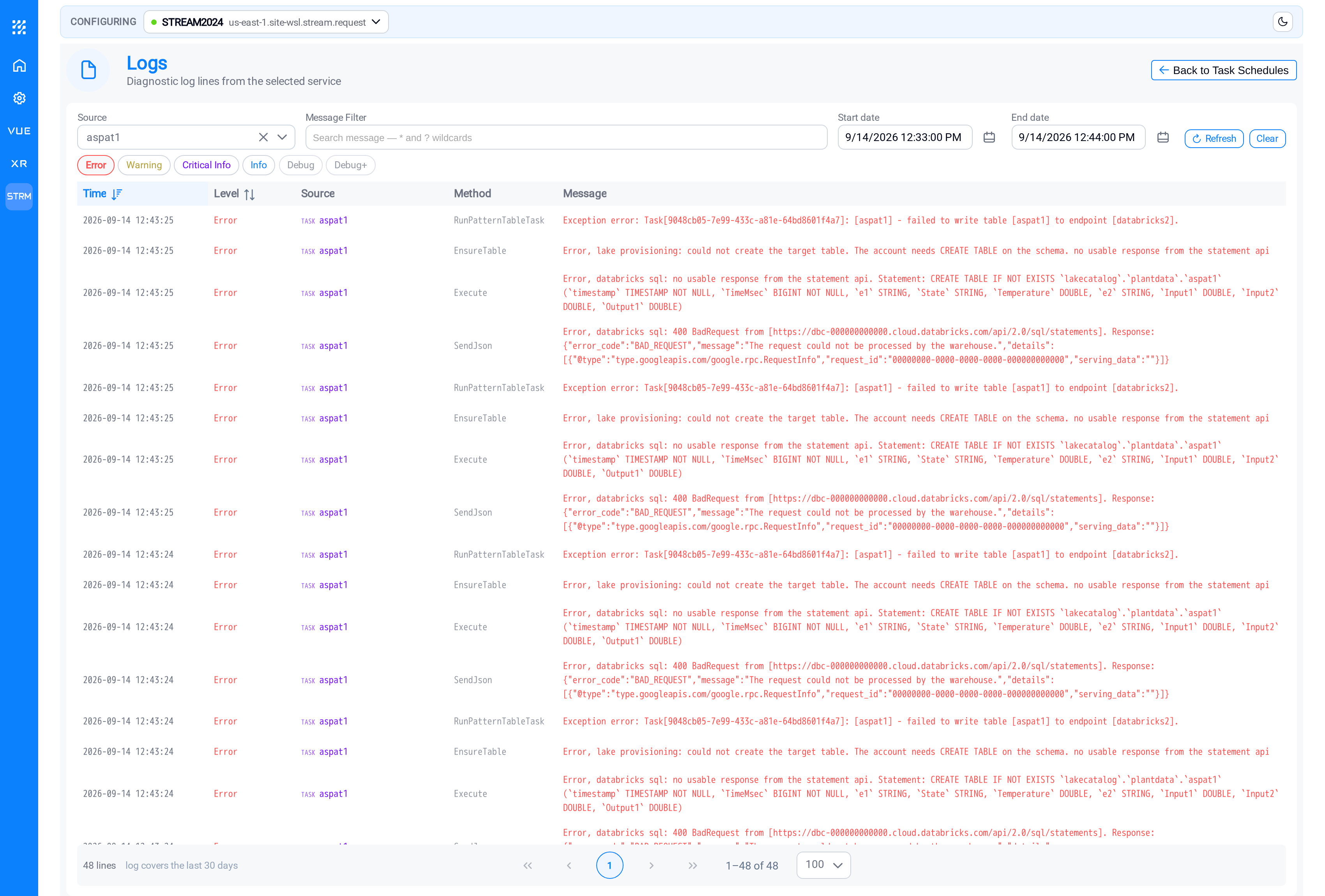Screen dimensions: 1325x896
Task: Select the STRM module in sidebar
Action: tap(19, 196)
